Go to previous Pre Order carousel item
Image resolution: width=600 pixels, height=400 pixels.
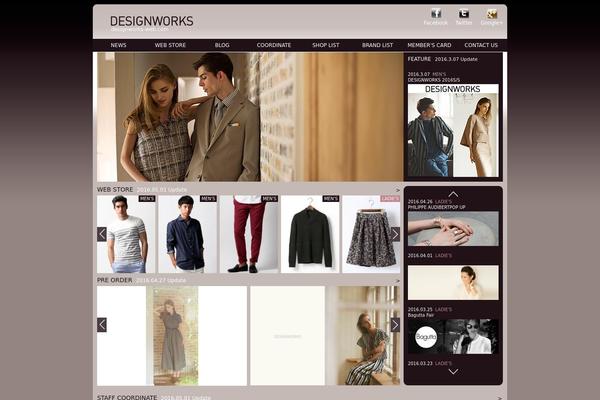[102, 325]
